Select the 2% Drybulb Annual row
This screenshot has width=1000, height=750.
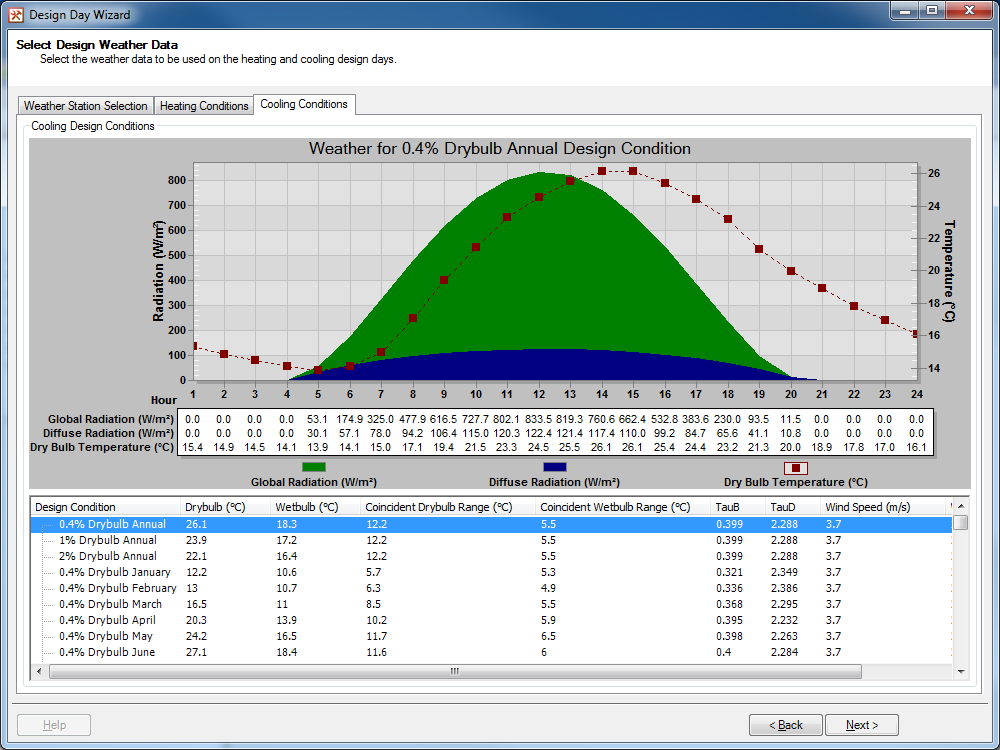coord(491,556)
